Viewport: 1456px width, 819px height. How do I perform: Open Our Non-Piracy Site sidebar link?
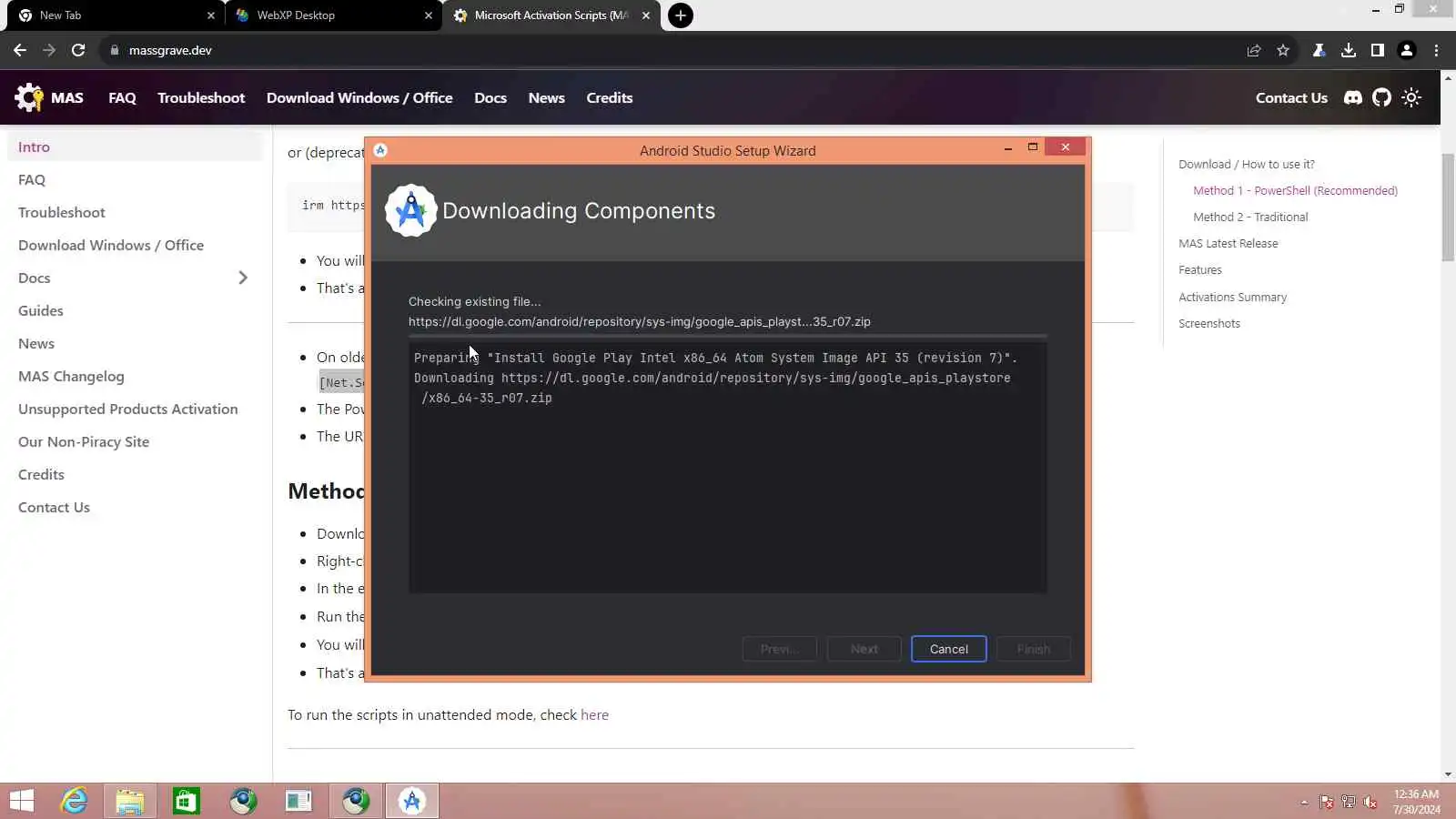coord(135,441)
